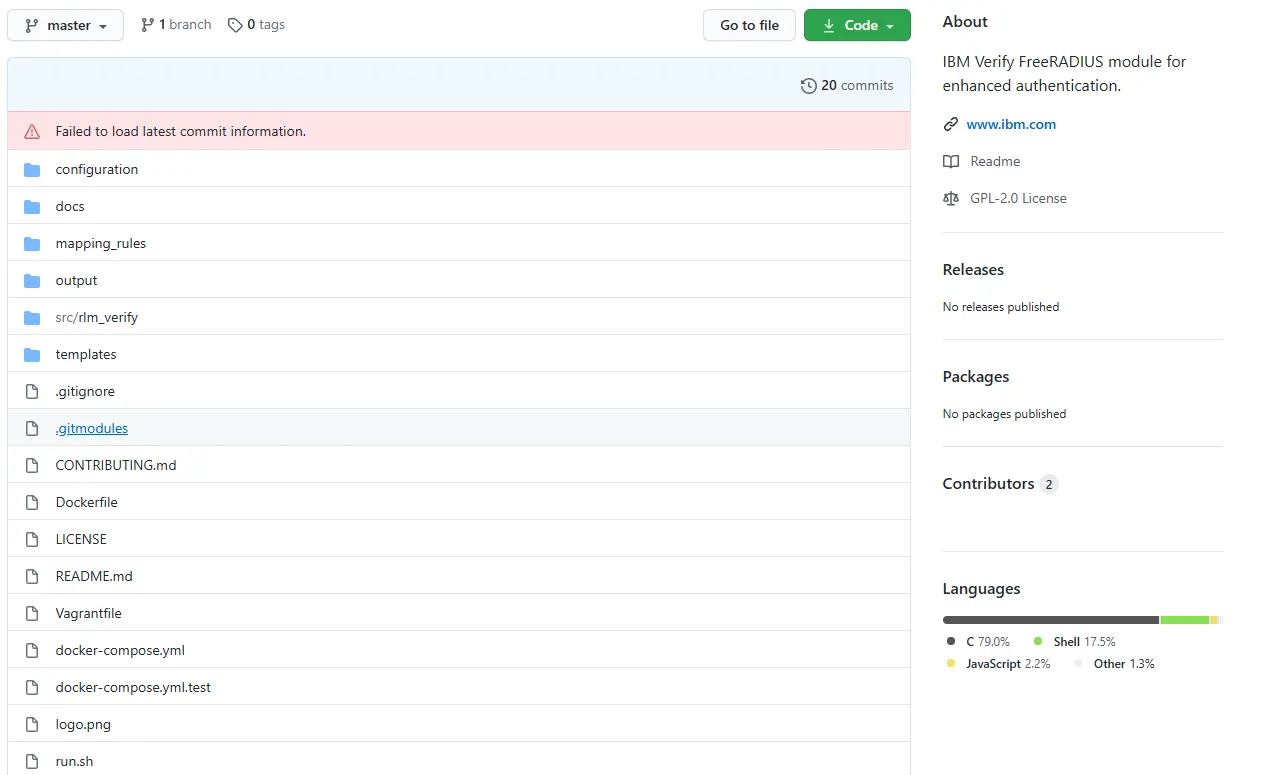This screenshot has width=1268, height=775.
Task: Jump to the Readme link
Action: (x=995, y=161)
